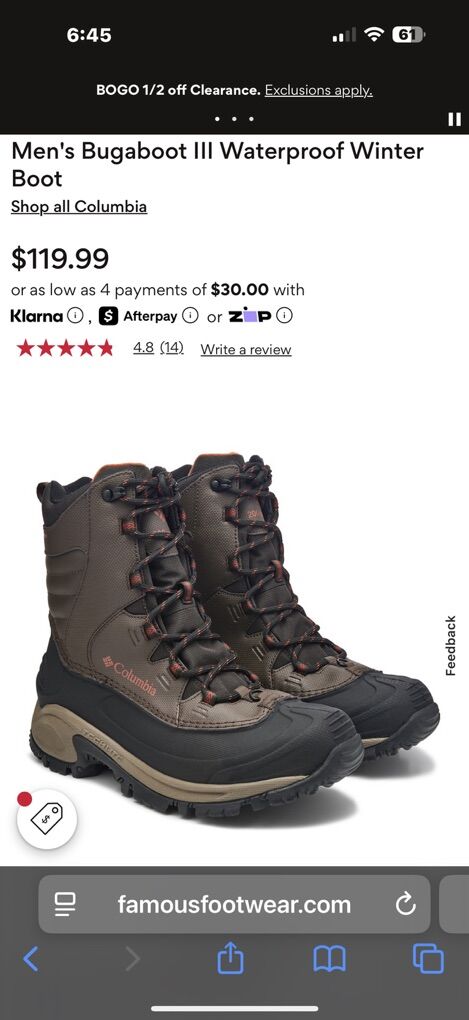Tap the price tag deals bubble
This screenshot has height=1020, width=469.
click(47, 818)
